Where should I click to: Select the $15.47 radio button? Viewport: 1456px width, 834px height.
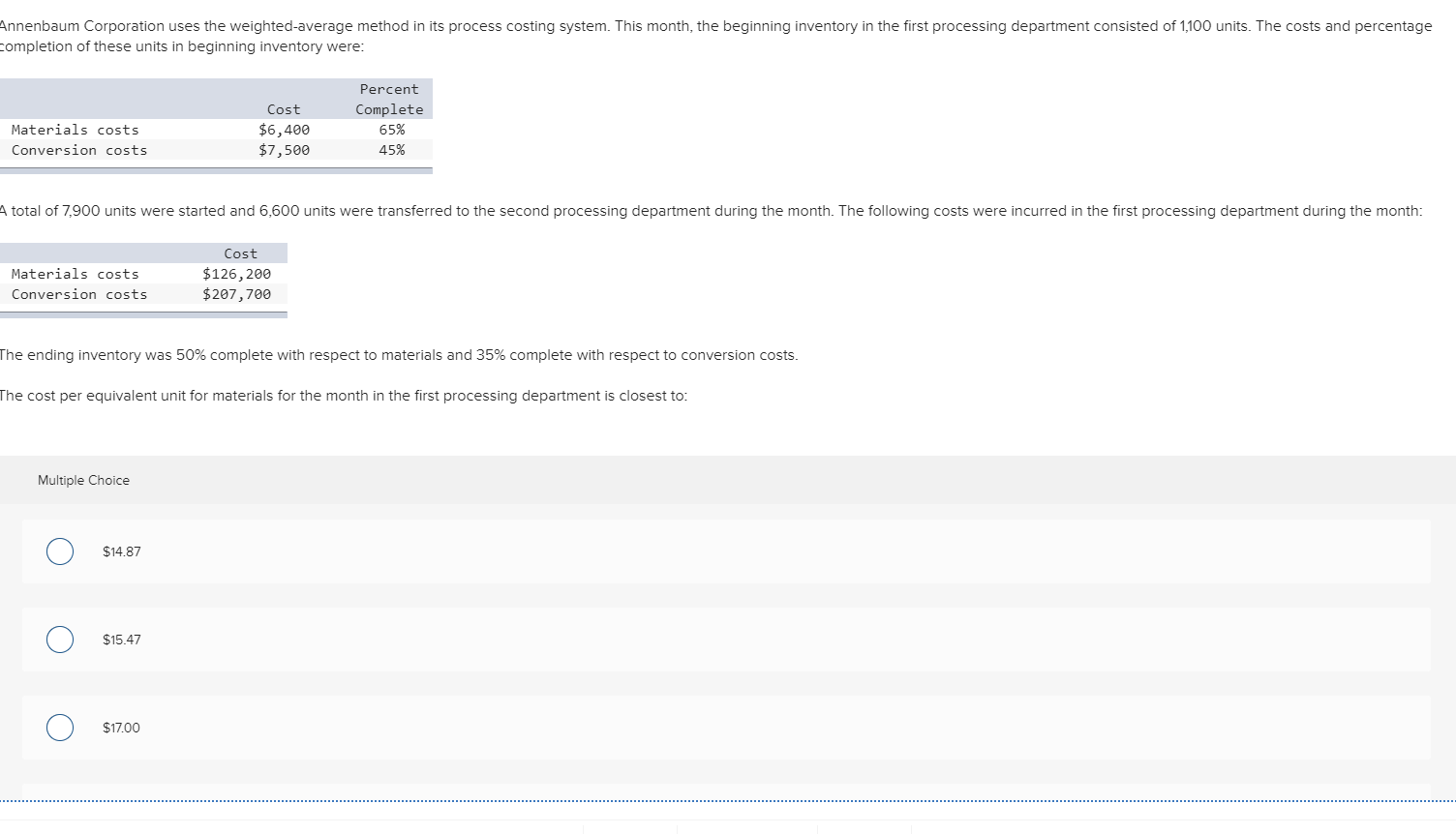tap(59, 640)
